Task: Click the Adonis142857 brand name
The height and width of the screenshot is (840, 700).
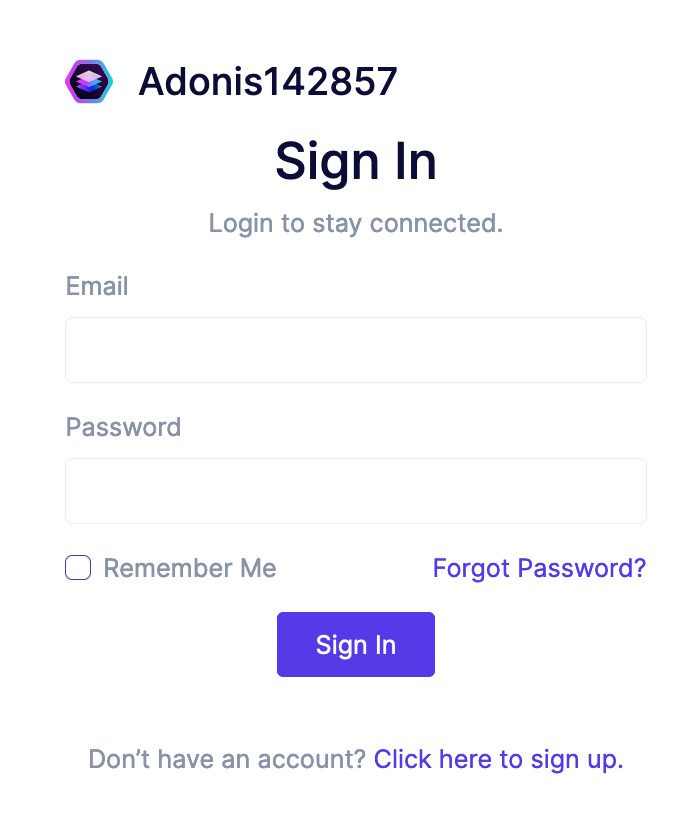Action: click(x=267, y=82)
